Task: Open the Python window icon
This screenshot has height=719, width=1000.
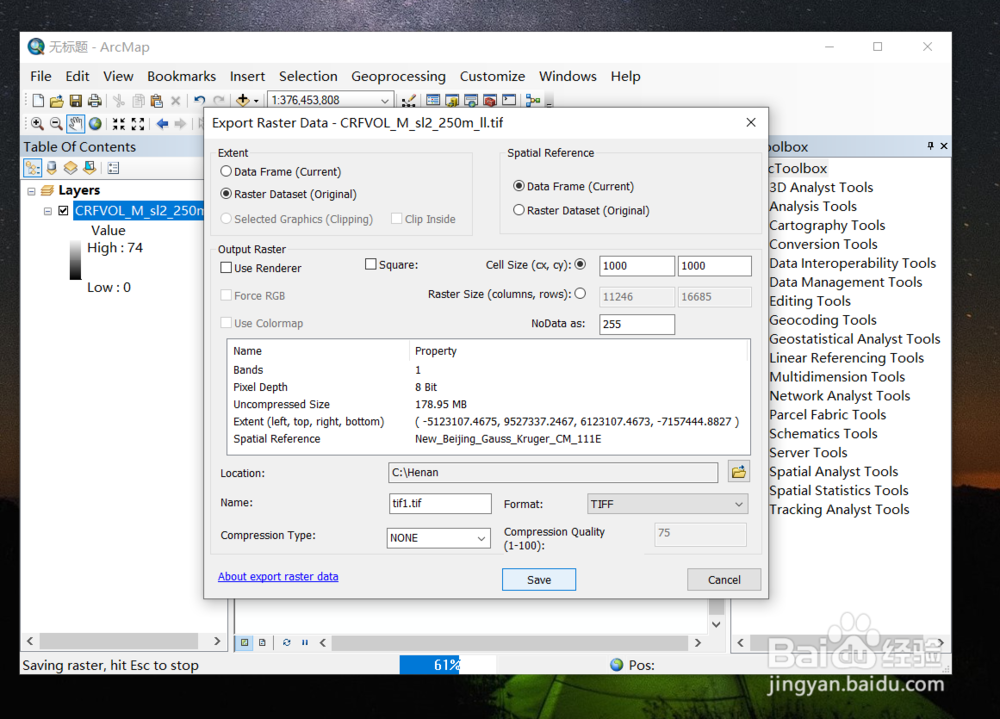Action: [509, 100]
